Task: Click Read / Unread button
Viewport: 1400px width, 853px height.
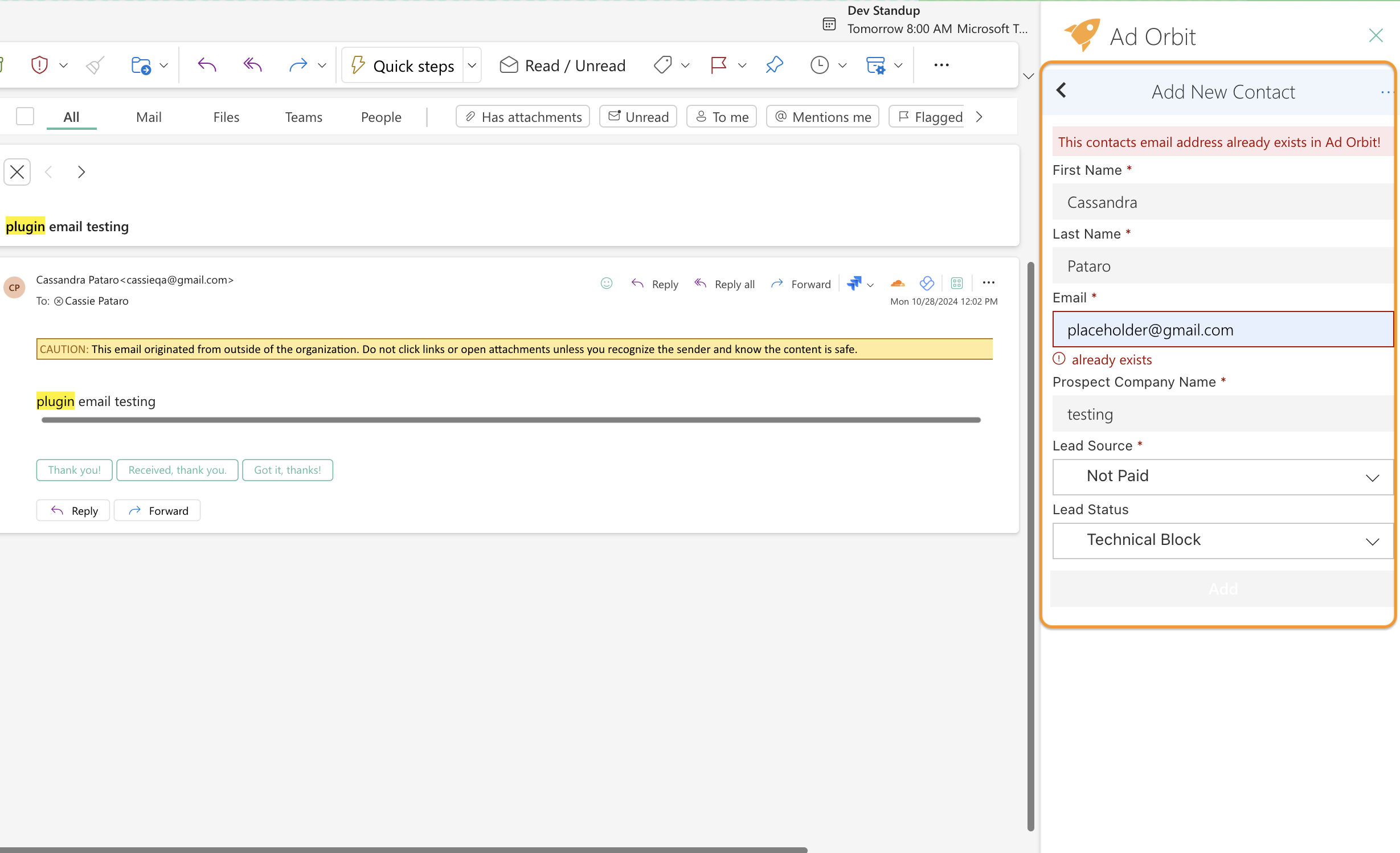Action: tap(563, 65)
